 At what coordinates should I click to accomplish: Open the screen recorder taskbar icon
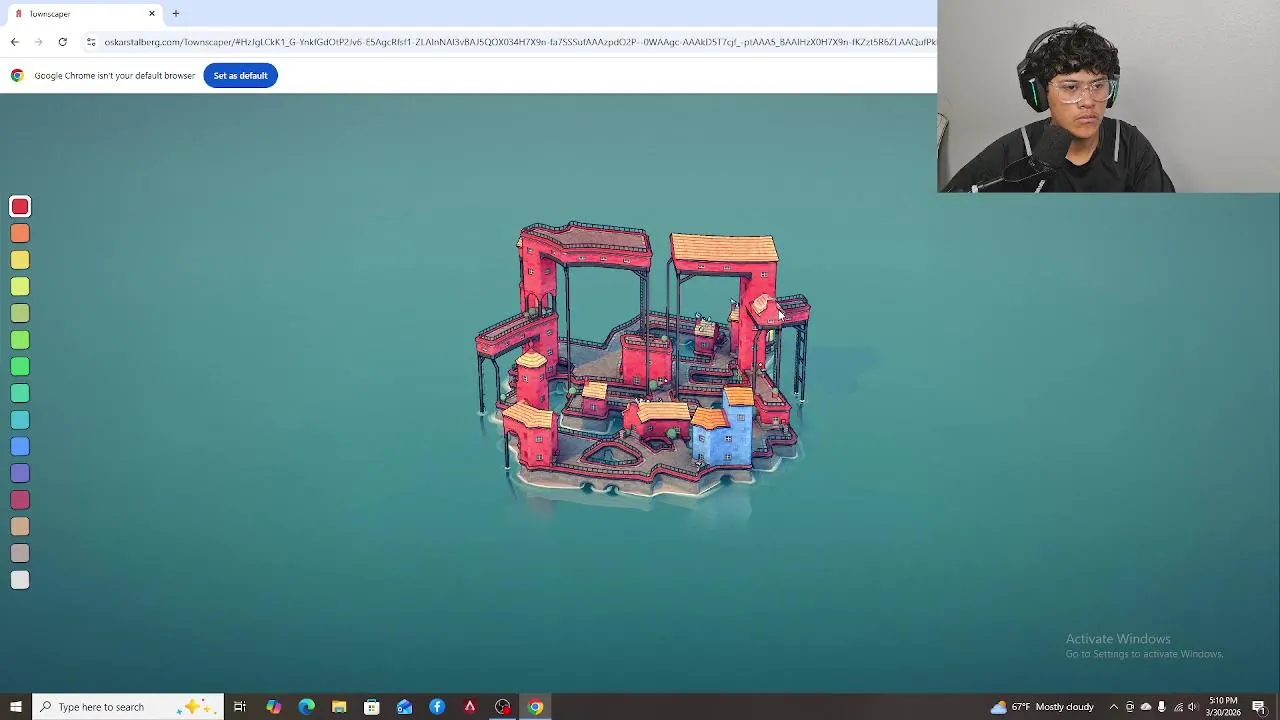click(503, 707)
